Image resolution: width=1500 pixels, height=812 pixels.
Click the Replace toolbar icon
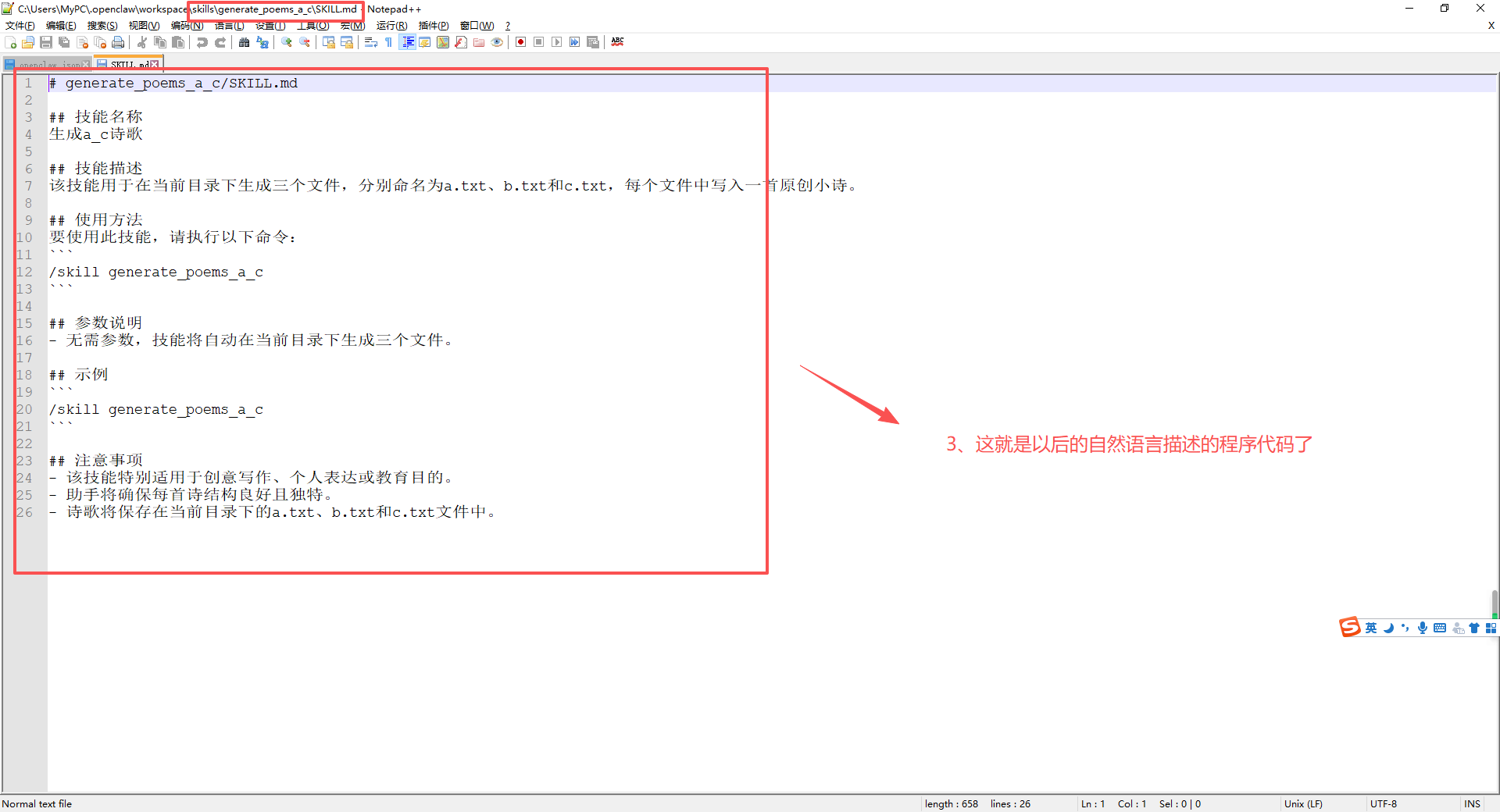262,42
